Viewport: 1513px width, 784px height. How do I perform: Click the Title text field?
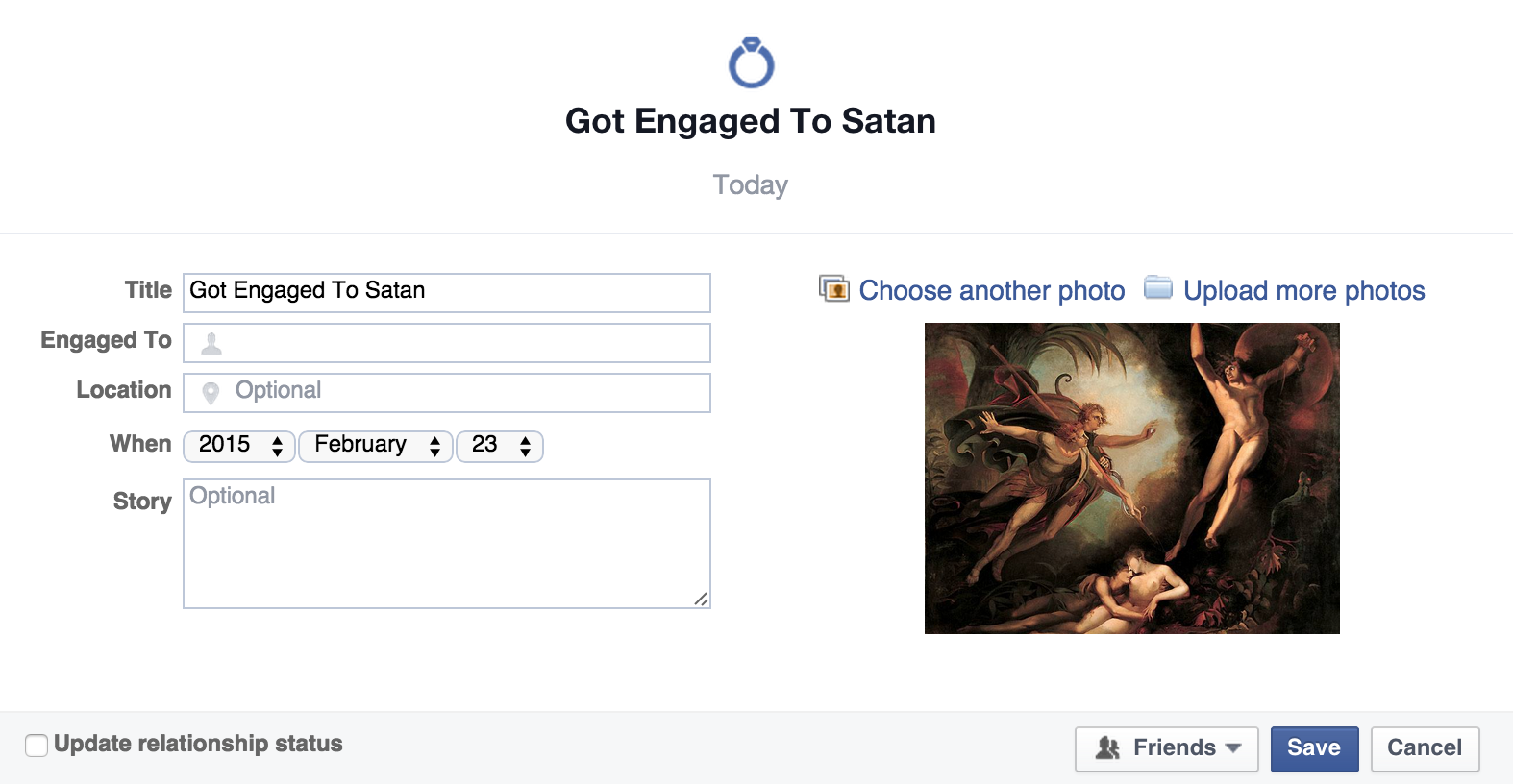447,292
